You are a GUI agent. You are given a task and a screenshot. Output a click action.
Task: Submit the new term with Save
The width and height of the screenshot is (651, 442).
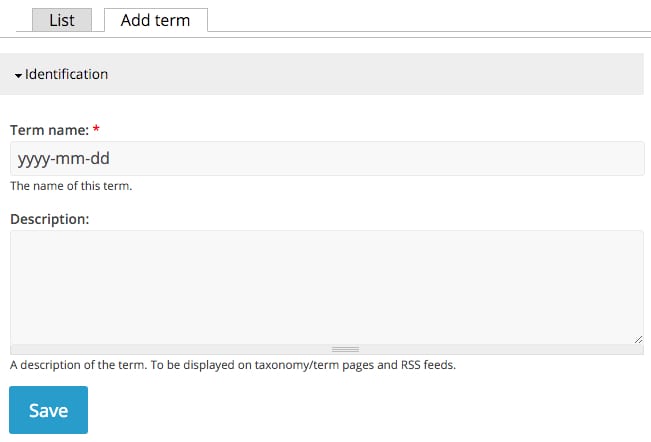point(49,410)
